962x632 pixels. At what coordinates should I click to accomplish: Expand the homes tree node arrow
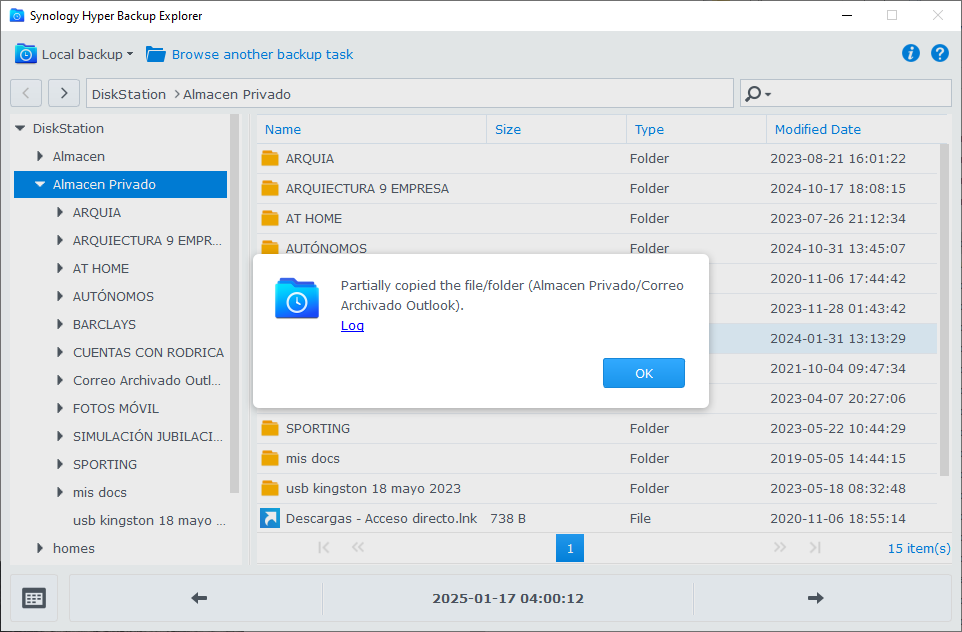(x=40, y=548)
